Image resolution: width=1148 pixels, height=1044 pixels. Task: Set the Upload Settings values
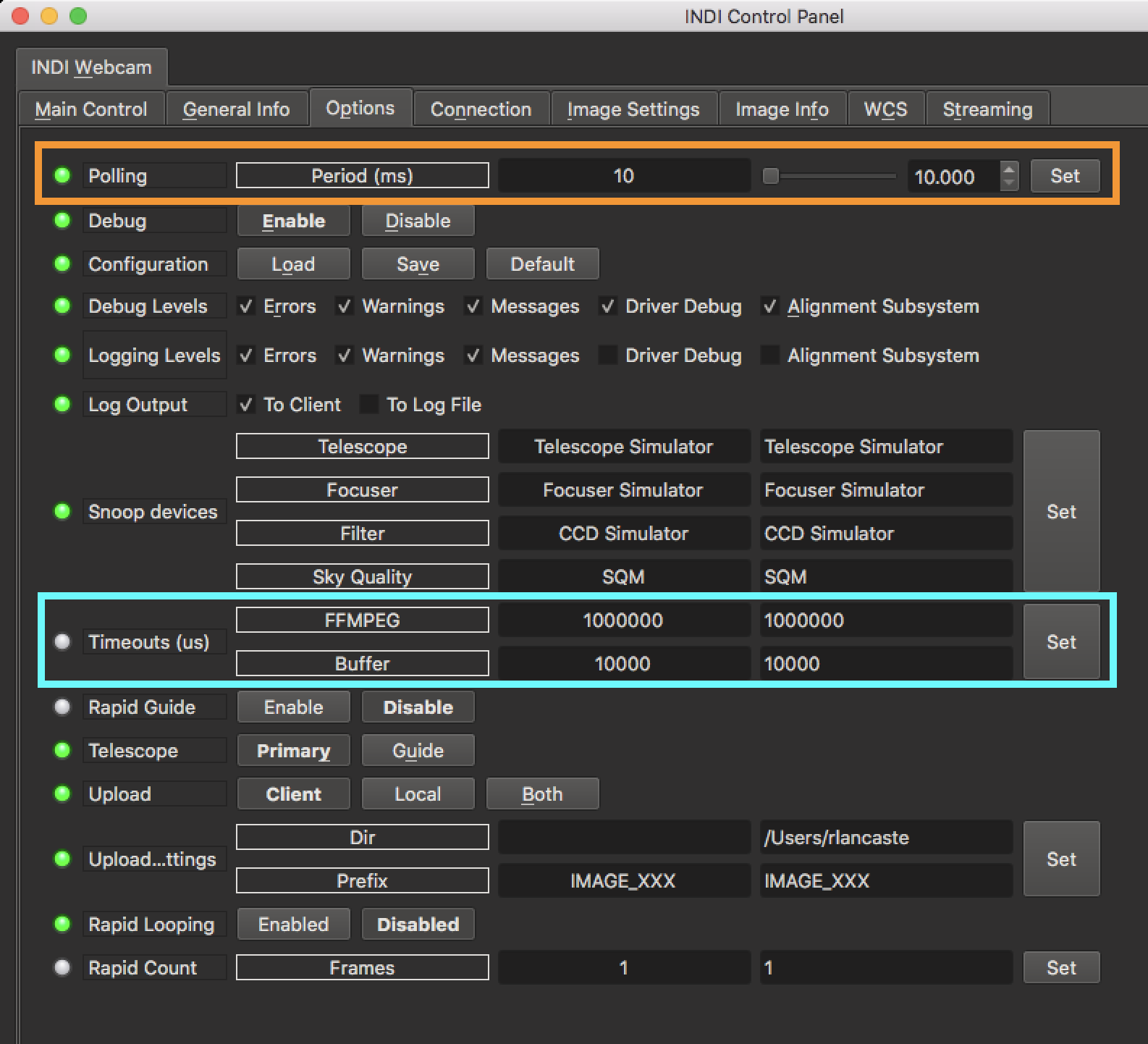pyautogui.click(x=1061, y=859)
